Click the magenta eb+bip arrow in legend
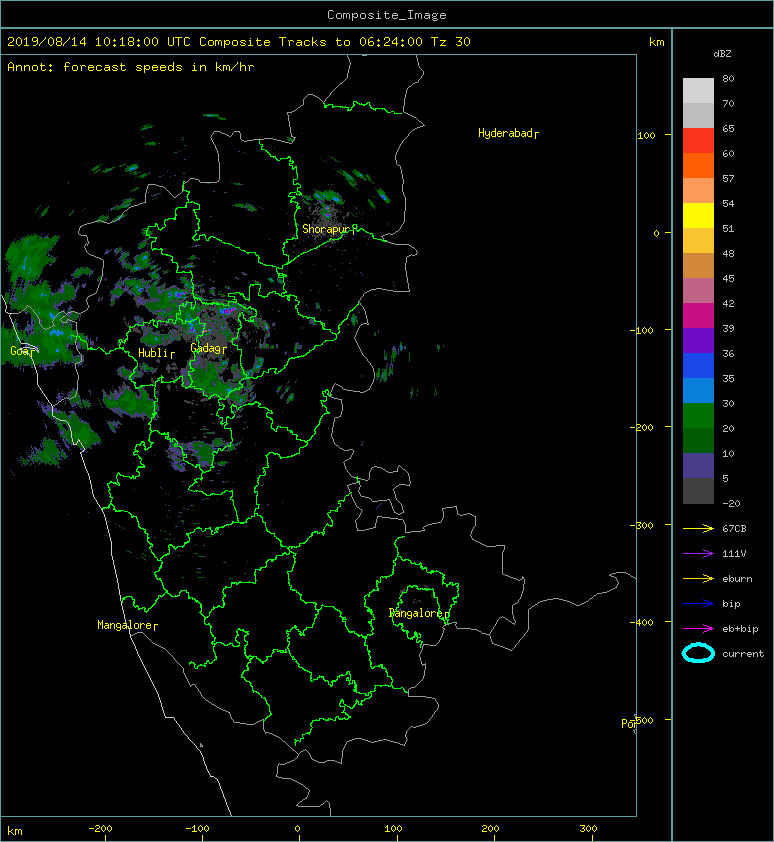Image resolution: width=774 pixels, height=842 pixels. pos(698,629)
